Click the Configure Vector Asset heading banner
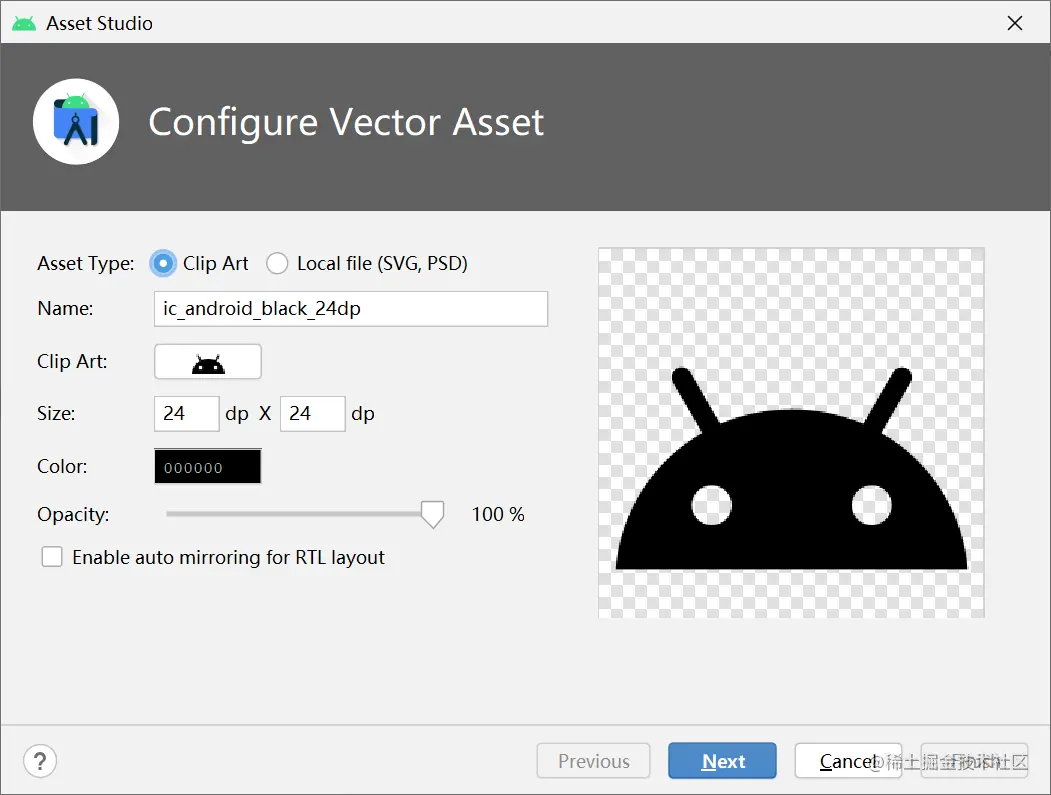 tap(345, 122)
